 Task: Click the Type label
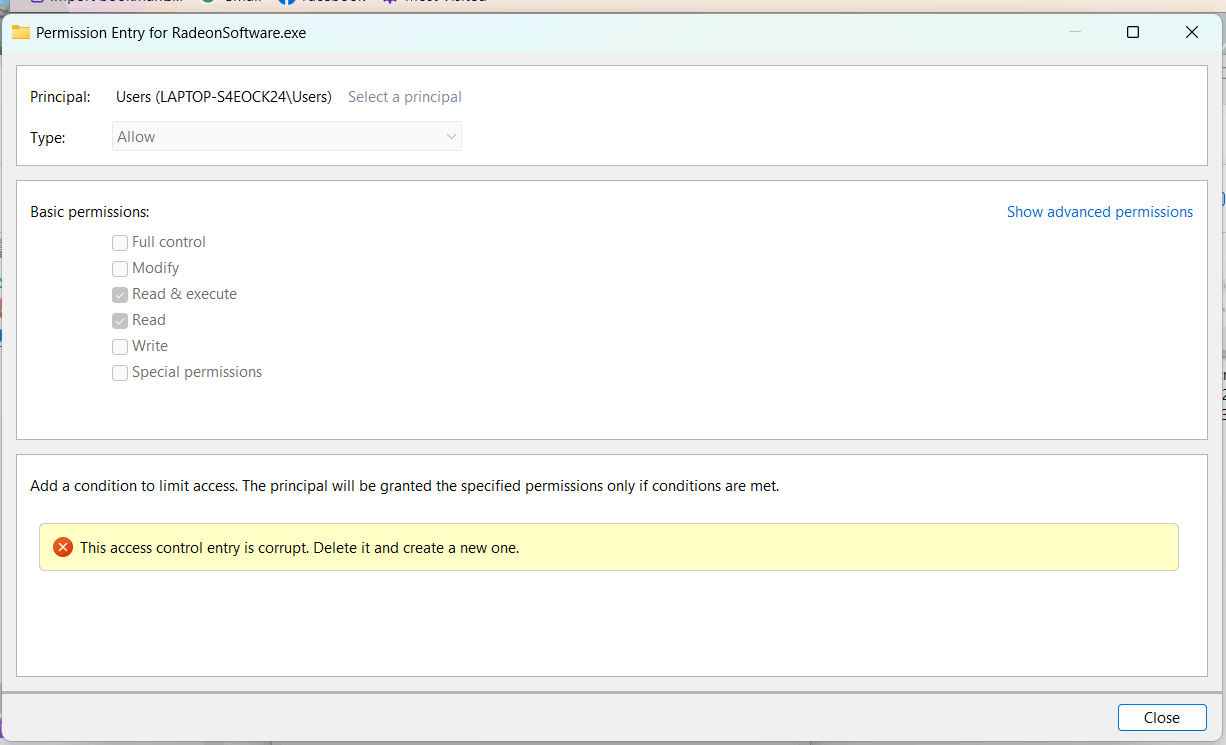(x=48, y=138)
